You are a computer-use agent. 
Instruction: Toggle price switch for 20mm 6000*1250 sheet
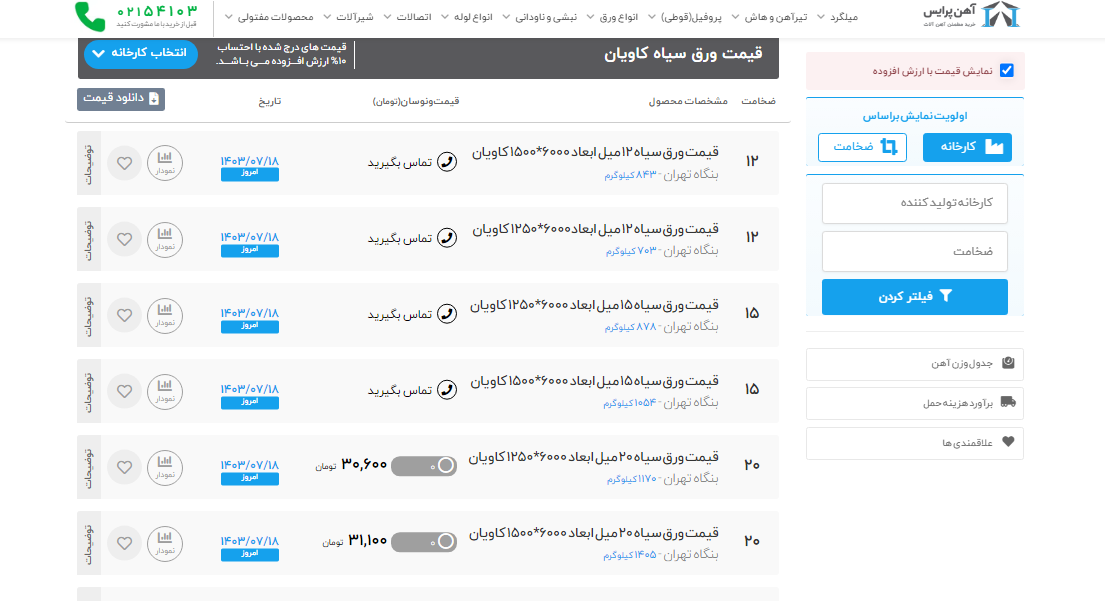(x=424, y=466)
